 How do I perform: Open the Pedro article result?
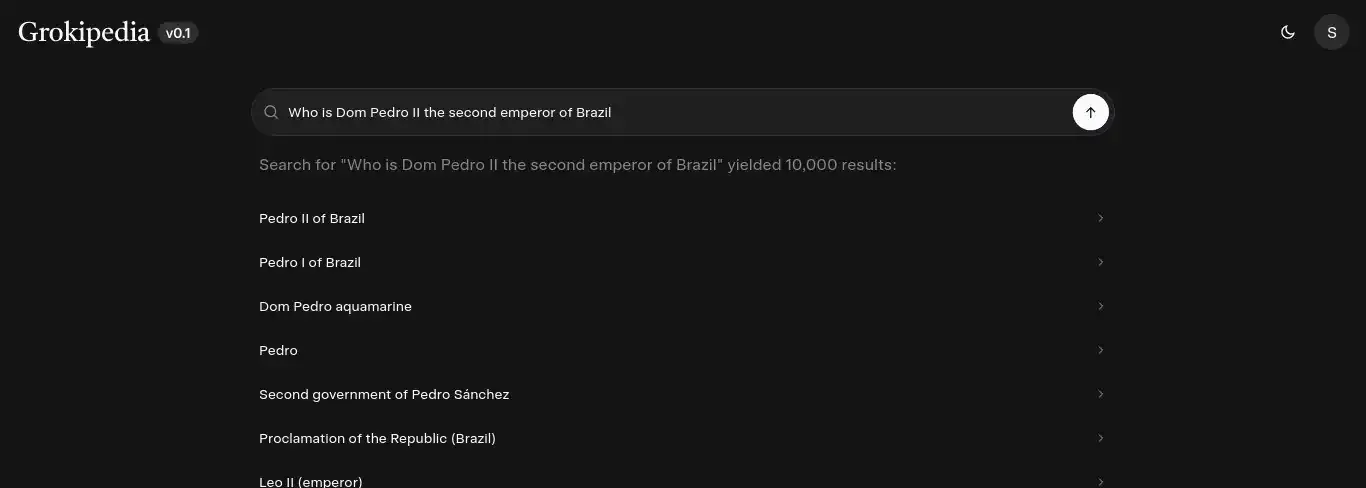pos(278,350)
